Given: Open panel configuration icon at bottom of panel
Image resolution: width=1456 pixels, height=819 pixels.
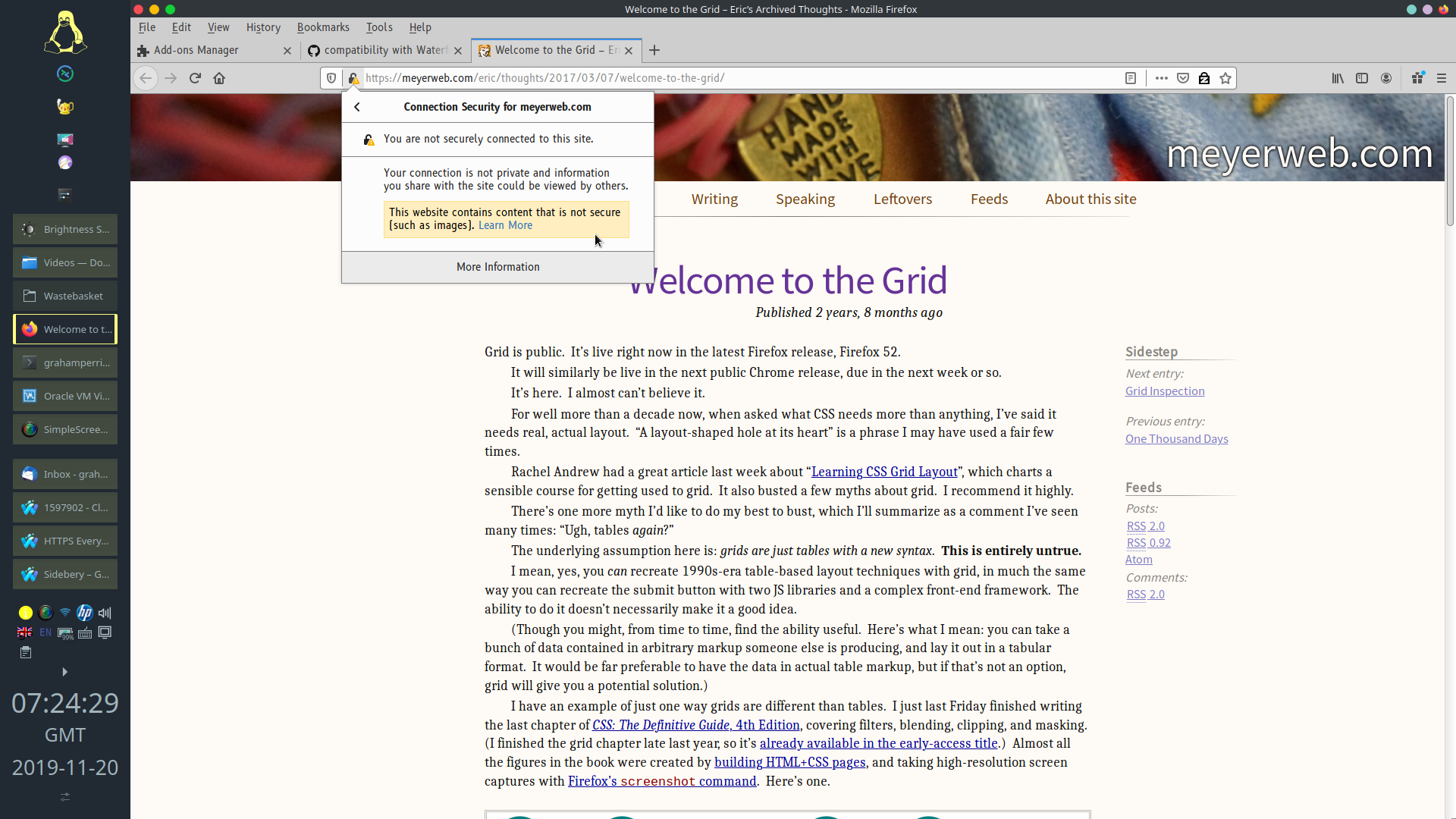Looking at the screenshot, I should [x=65, y=797].
